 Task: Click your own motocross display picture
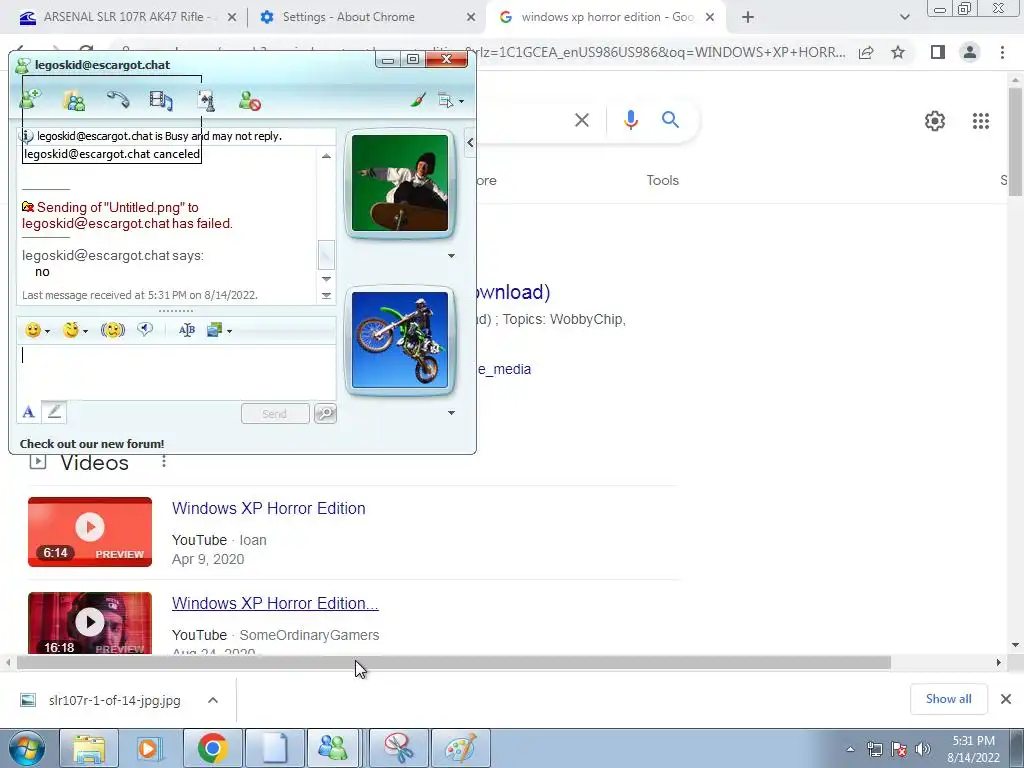click(400, 340)
